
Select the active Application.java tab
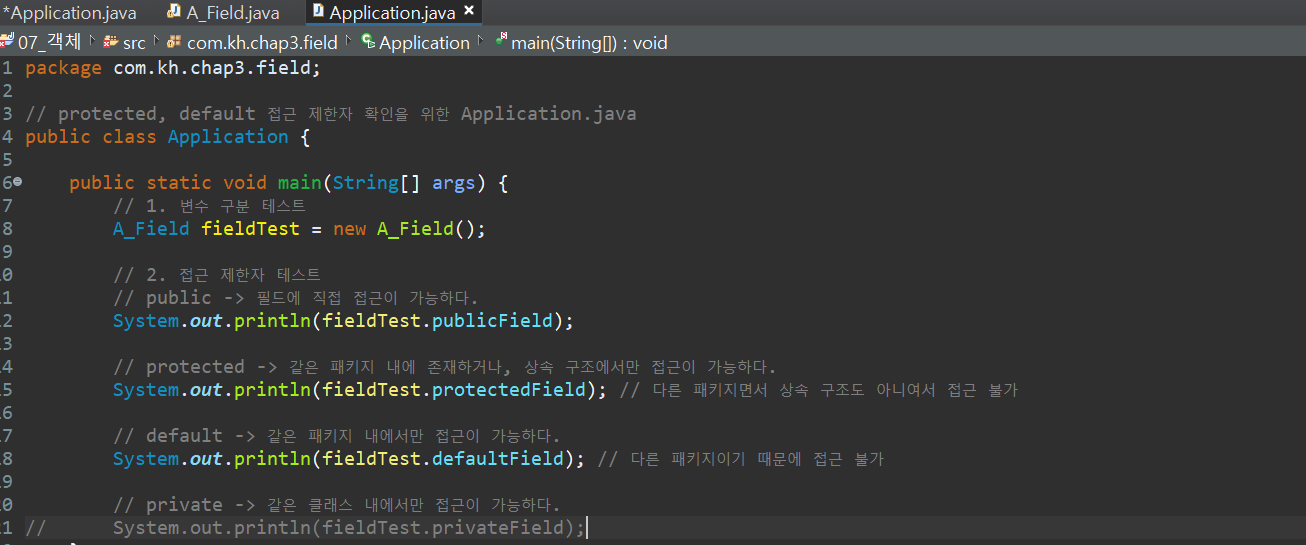[x=392, y=13]
